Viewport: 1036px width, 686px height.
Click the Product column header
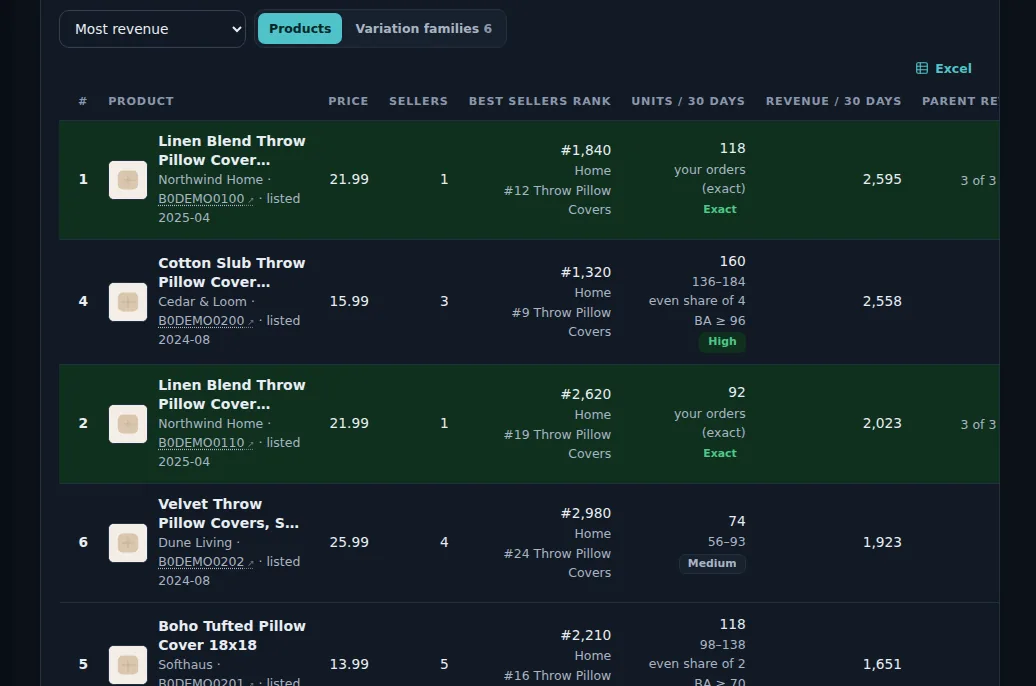tap(141, 101)
